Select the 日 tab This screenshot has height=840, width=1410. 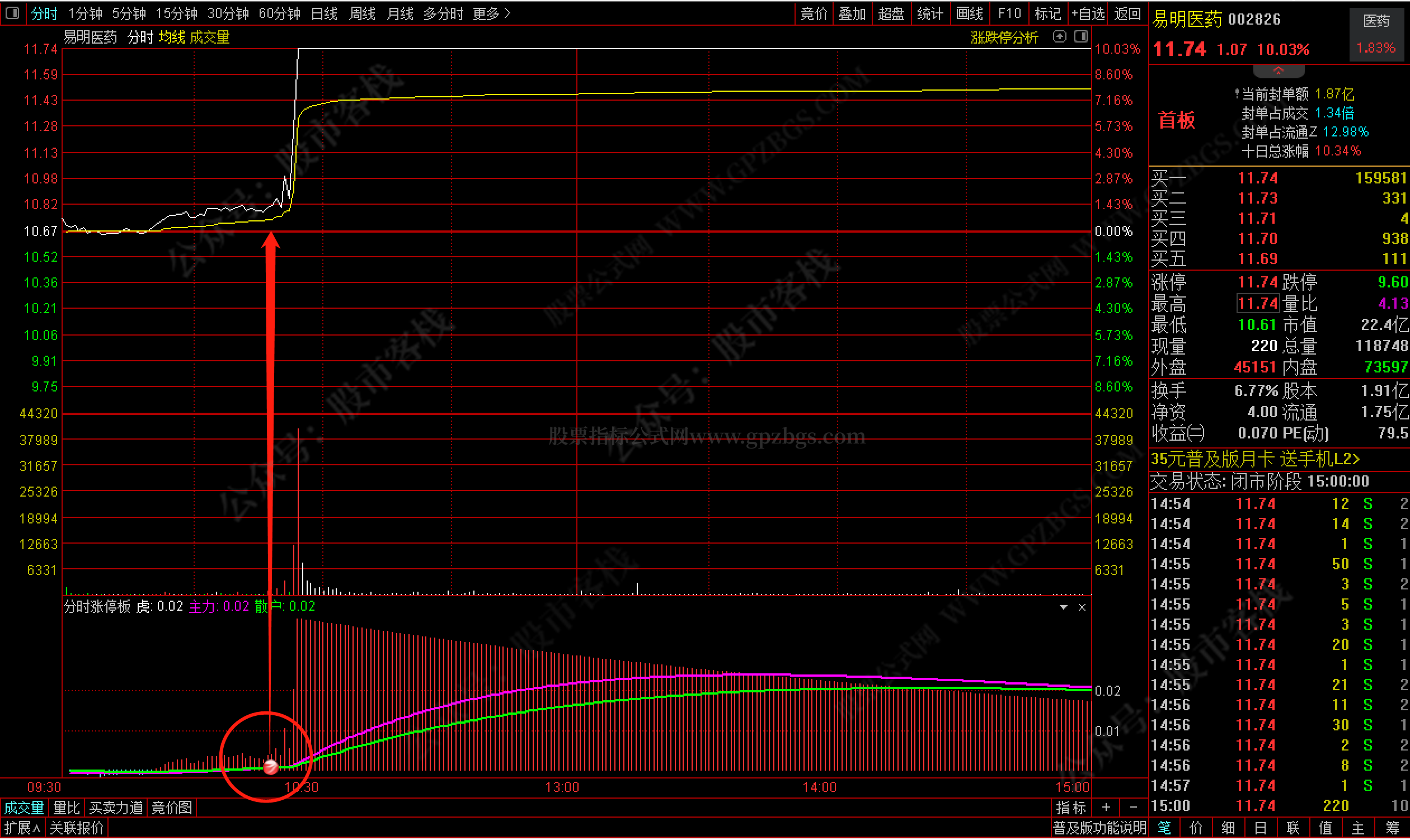(1260, 828)
